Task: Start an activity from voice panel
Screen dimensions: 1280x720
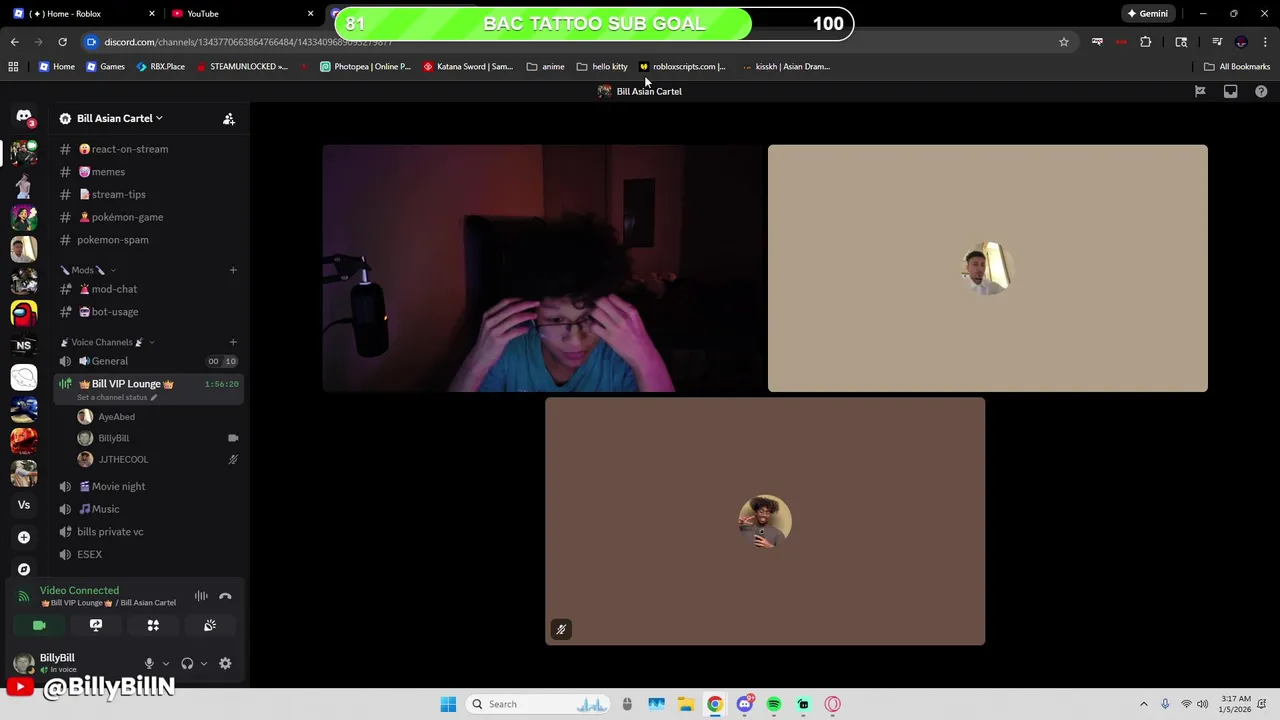Action: [x=153, y=625]
